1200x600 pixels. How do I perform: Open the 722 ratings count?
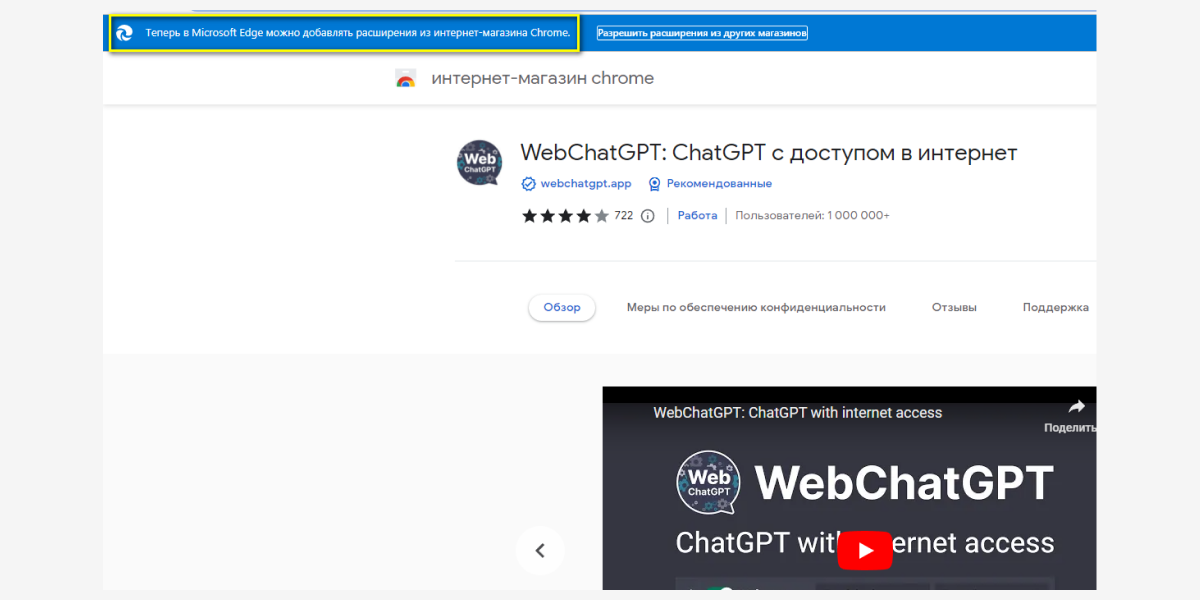coord(623,216)
